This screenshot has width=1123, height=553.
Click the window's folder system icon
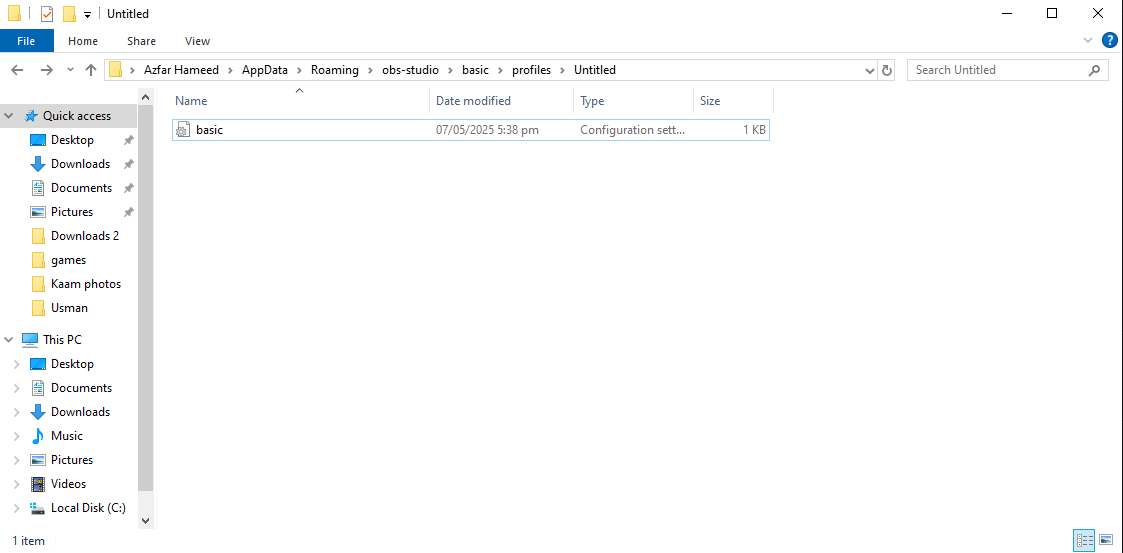[x=14, y=14]
